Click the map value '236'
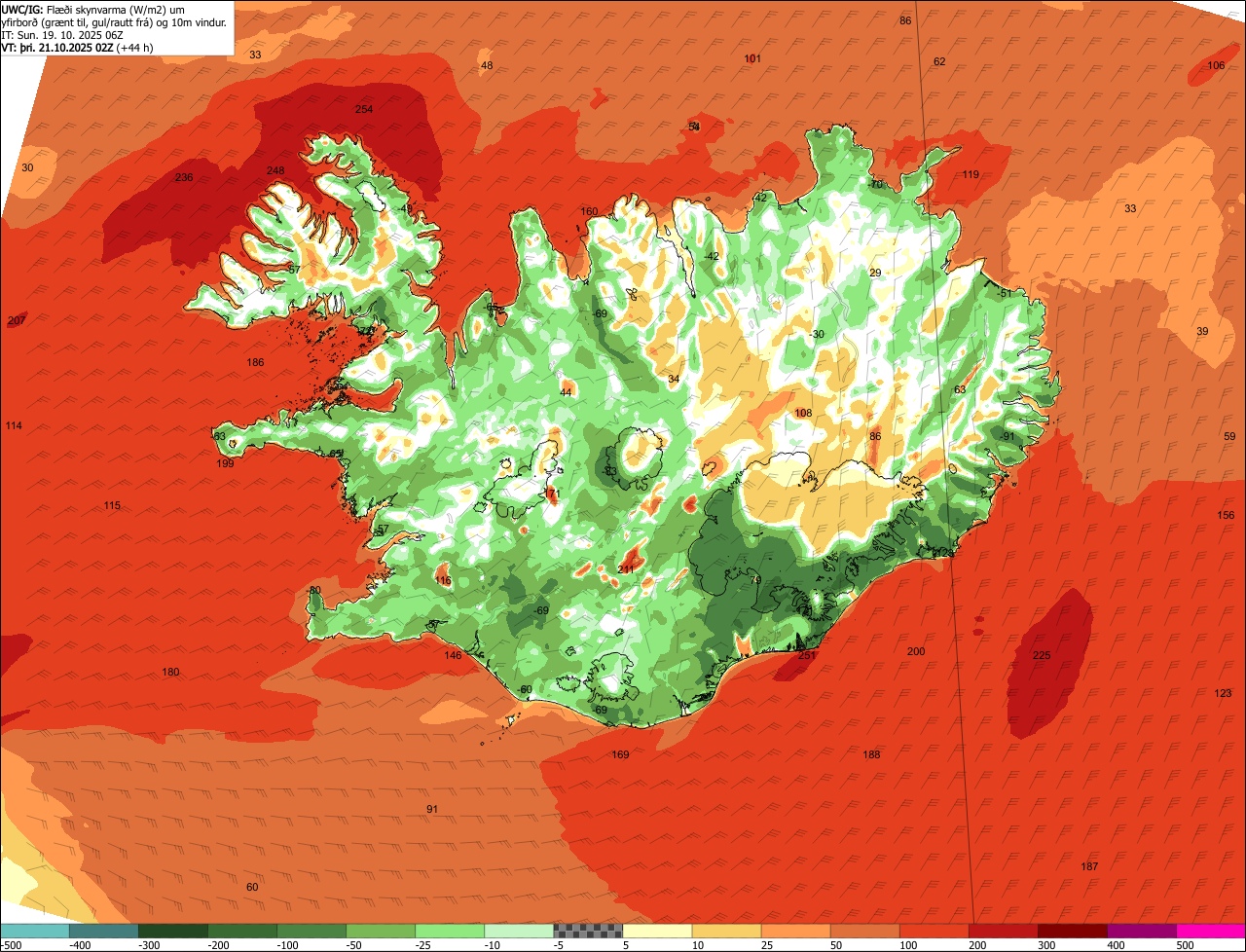The image size is (1246, 952). click(x=184, y=177)
